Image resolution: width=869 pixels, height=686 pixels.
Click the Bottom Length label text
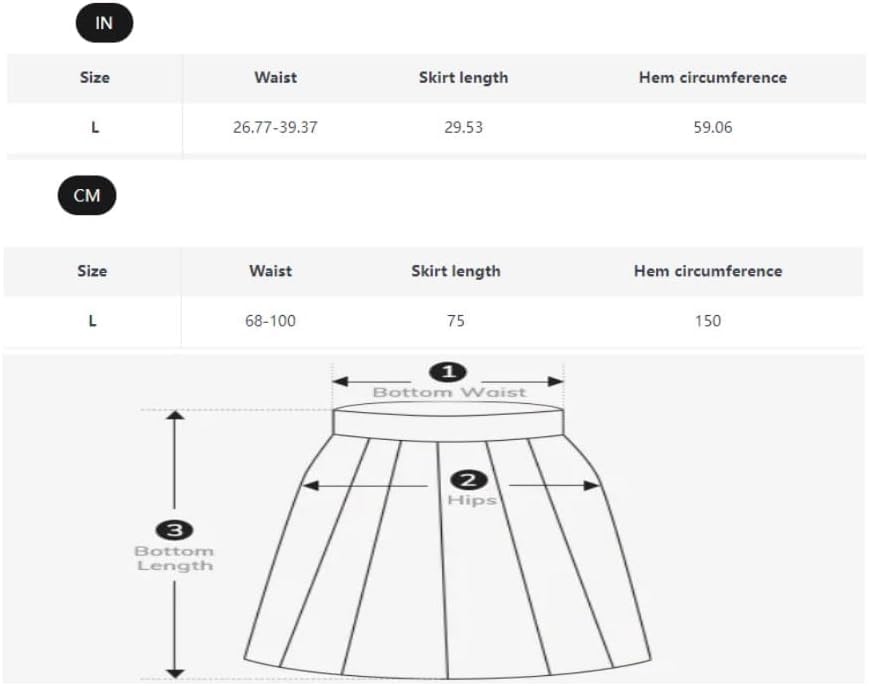[174, 558]
